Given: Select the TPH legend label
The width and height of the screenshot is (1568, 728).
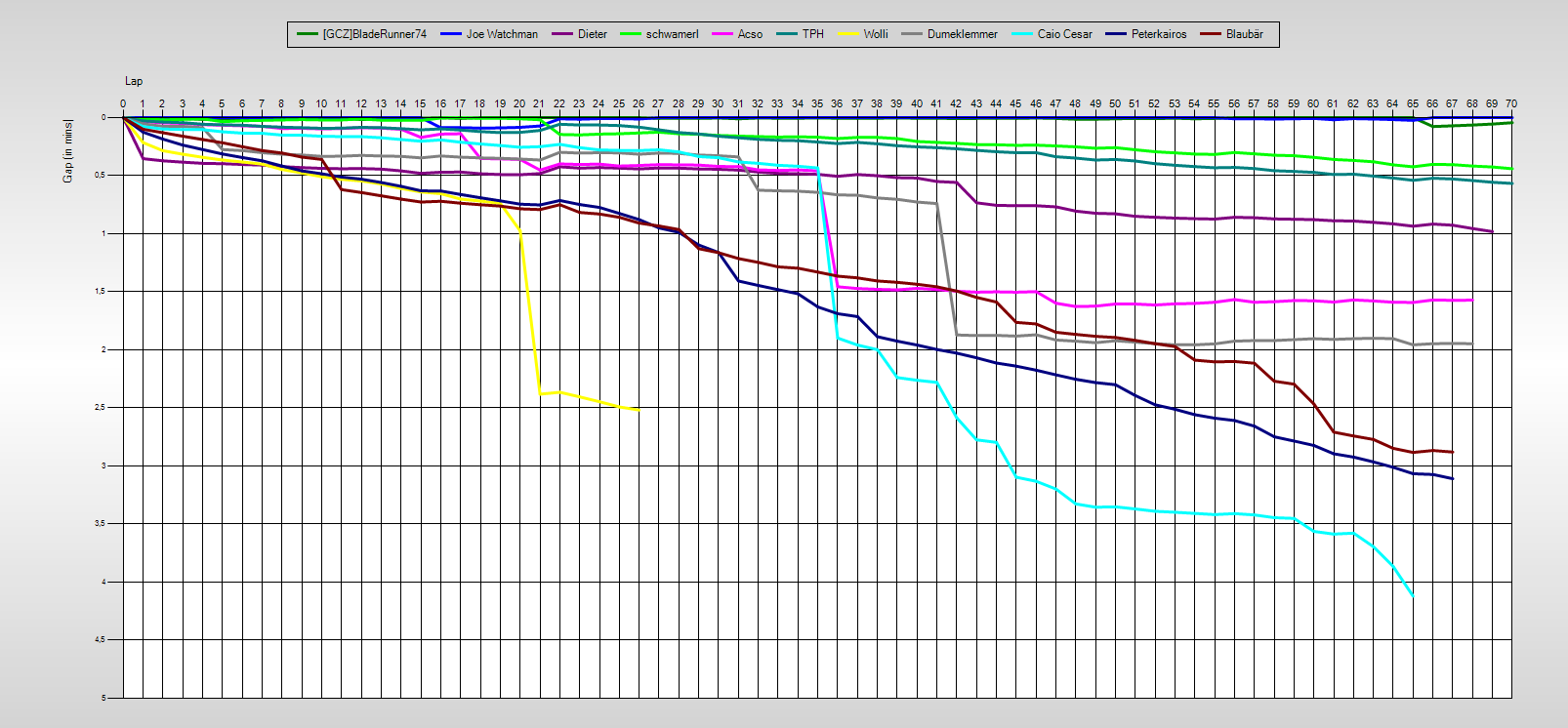Looking at the screenshot, I should click(812, 34).
